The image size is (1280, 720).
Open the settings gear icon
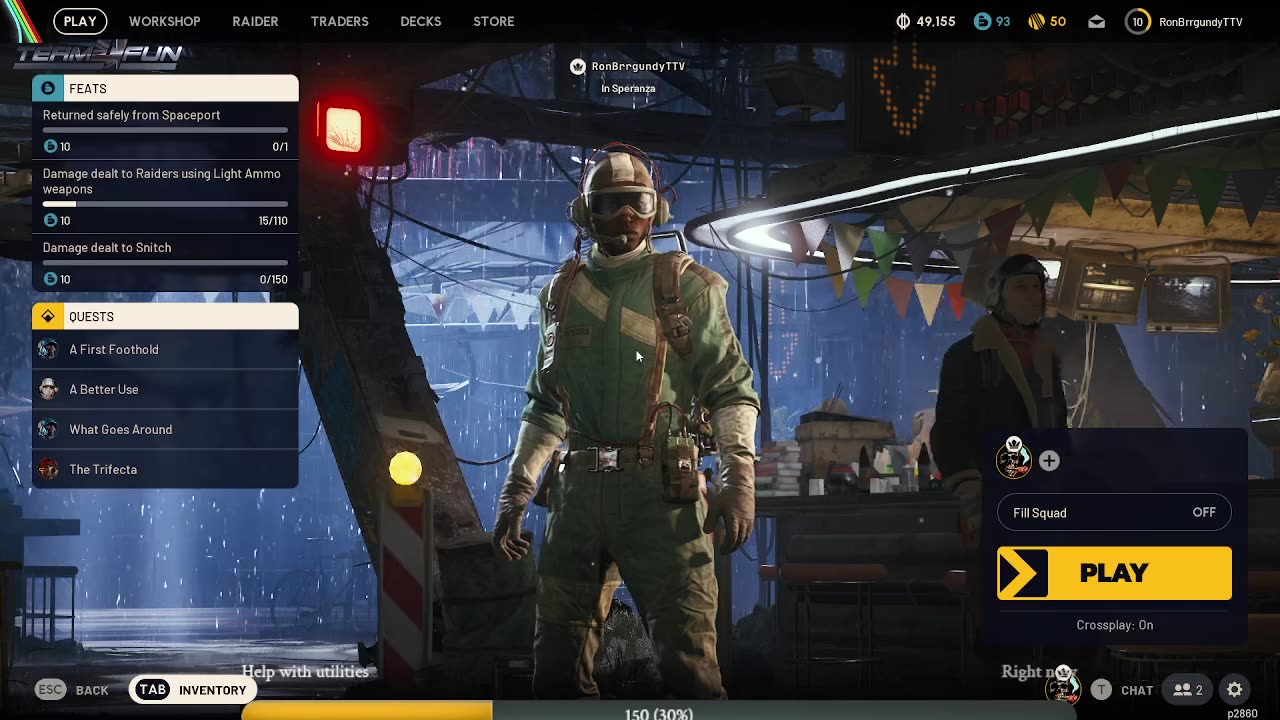[x=1235, y=690]
